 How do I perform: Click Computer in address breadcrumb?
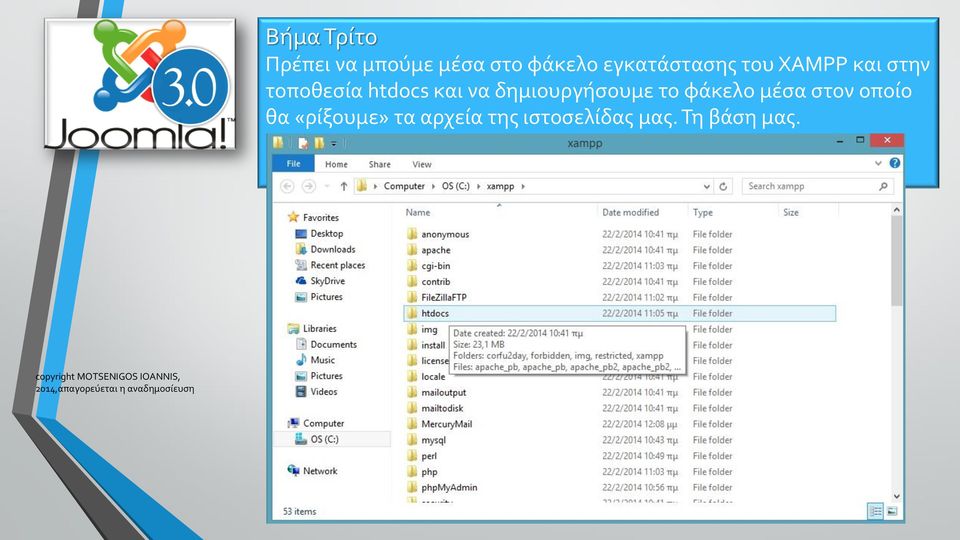click(404, 186)
